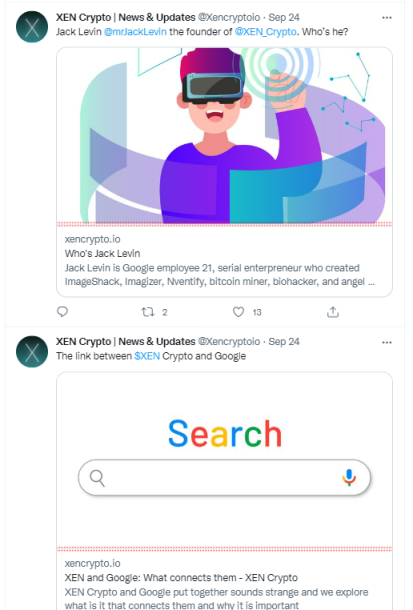This screenshot has width=413, height=610.
Task: Open the VR headset illustration card image
Action: [224, 135]
